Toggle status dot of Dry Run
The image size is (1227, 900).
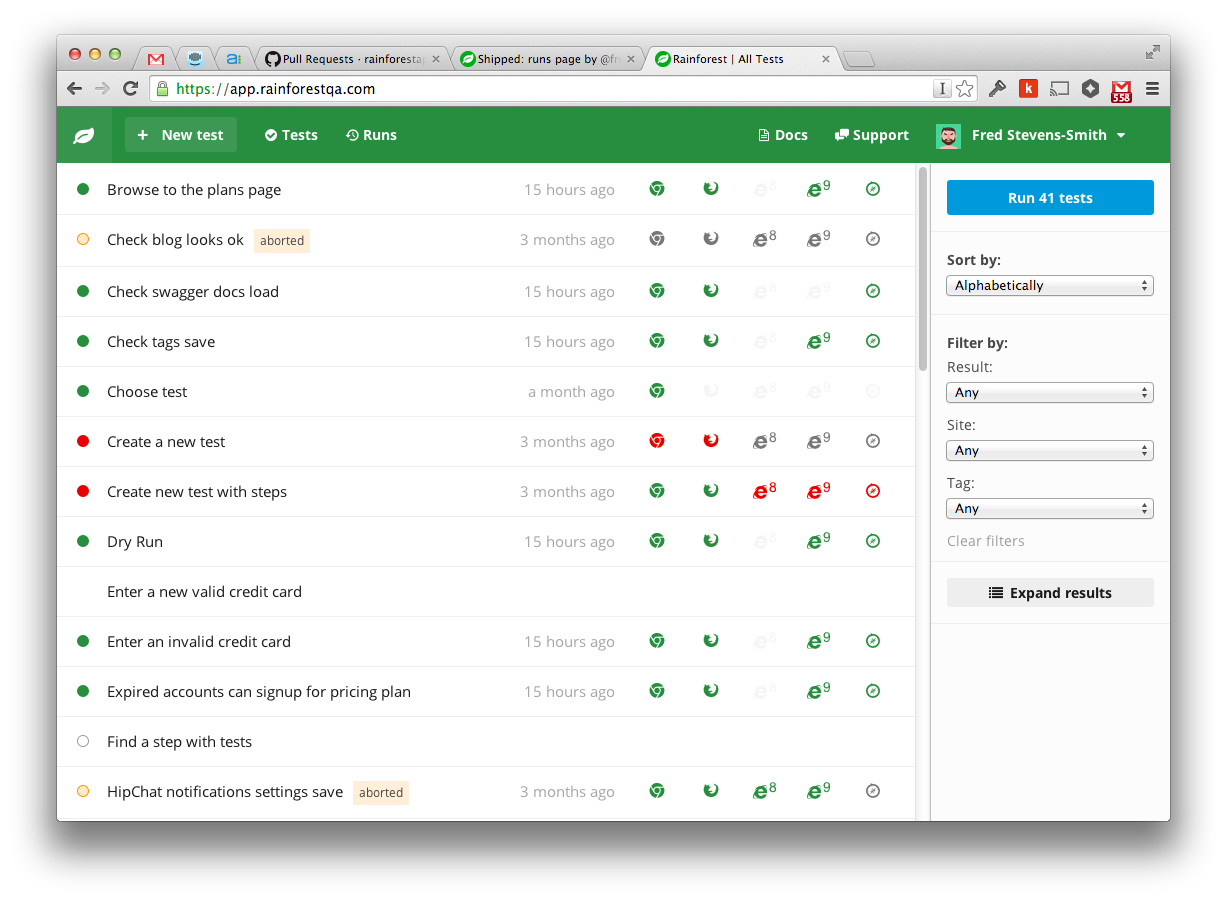[x=83, y=541]
